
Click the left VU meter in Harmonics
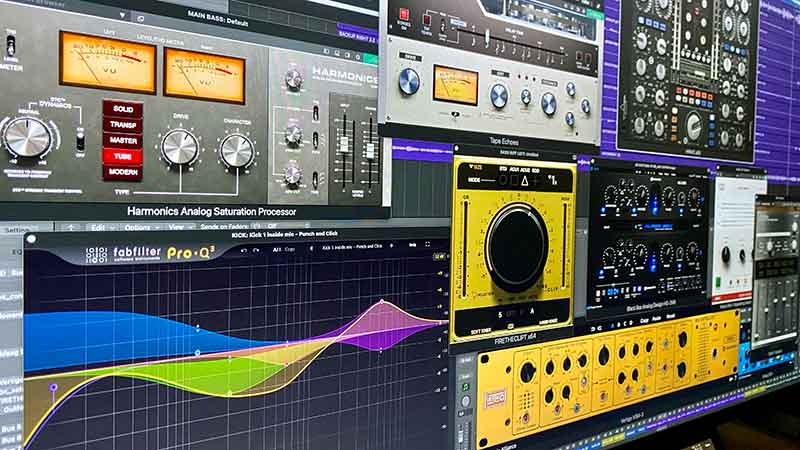[x=107, y=62]
